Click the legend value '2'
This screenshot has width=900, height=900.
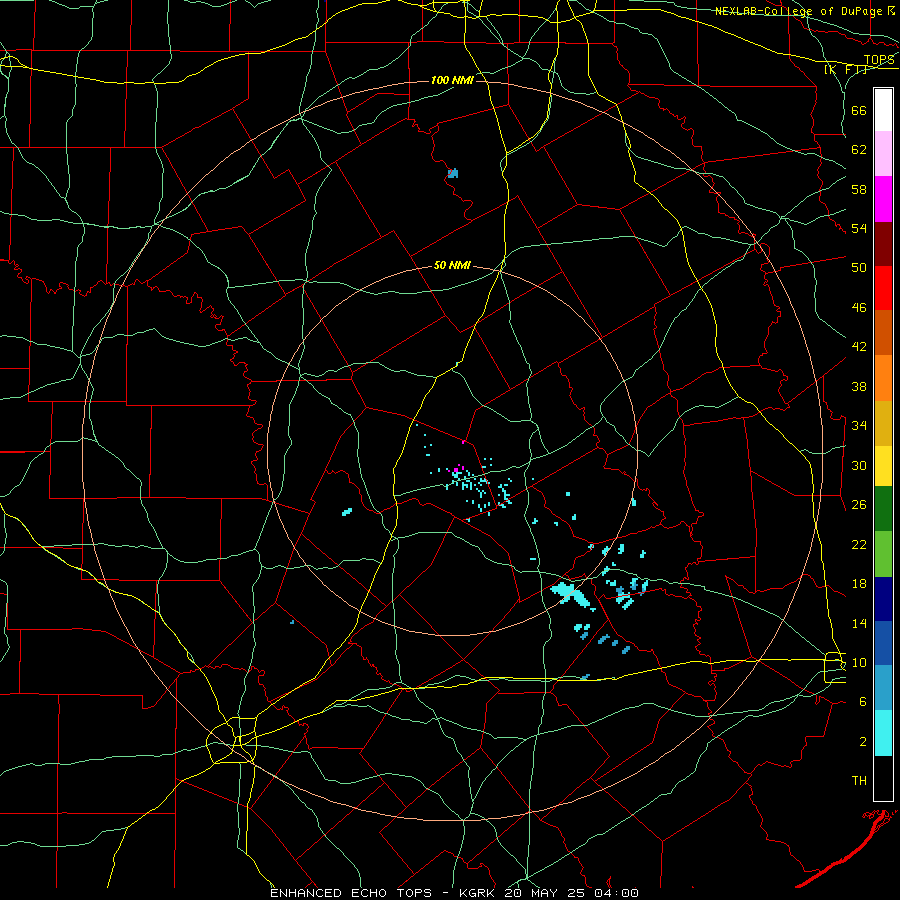pos(863,742)
